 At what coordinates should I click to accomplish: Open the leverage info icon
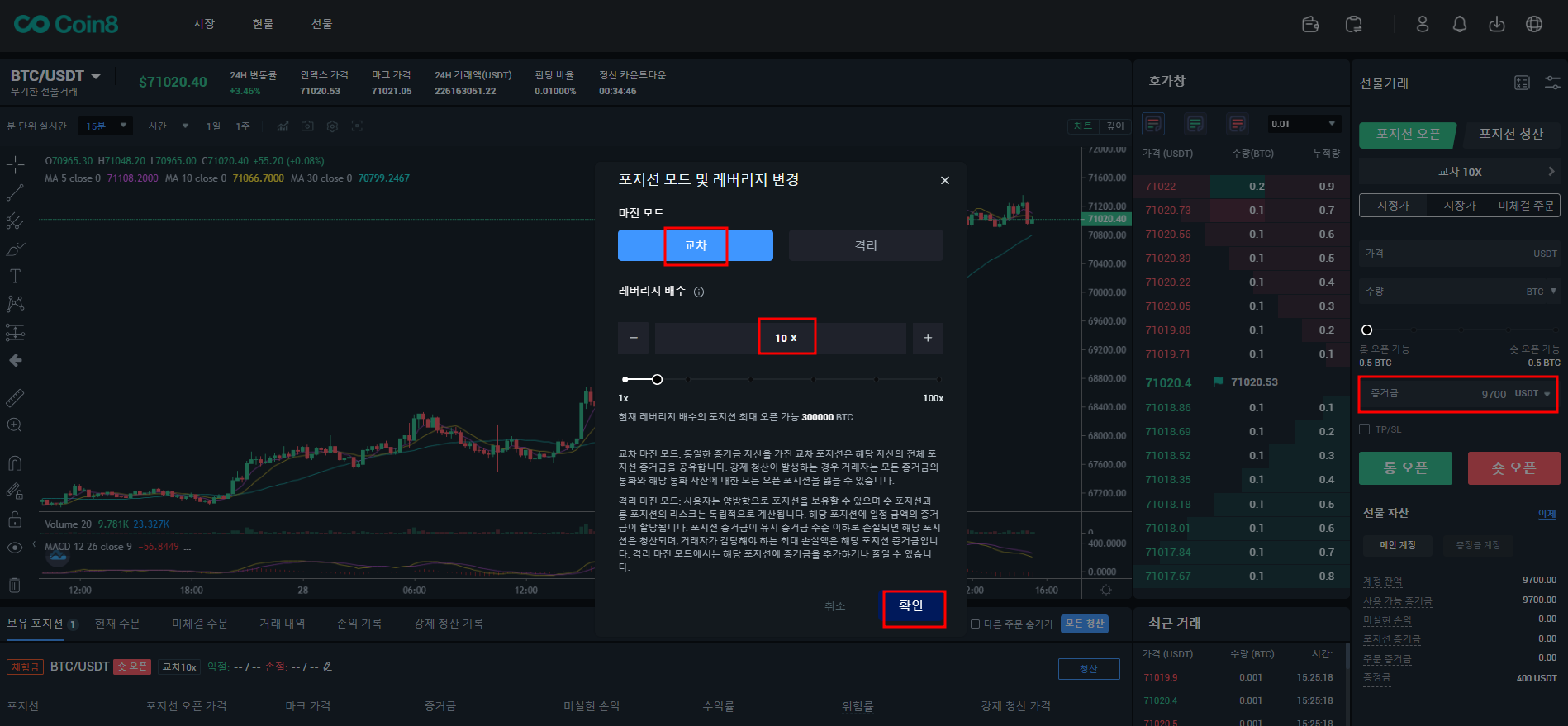coord(699,292)
